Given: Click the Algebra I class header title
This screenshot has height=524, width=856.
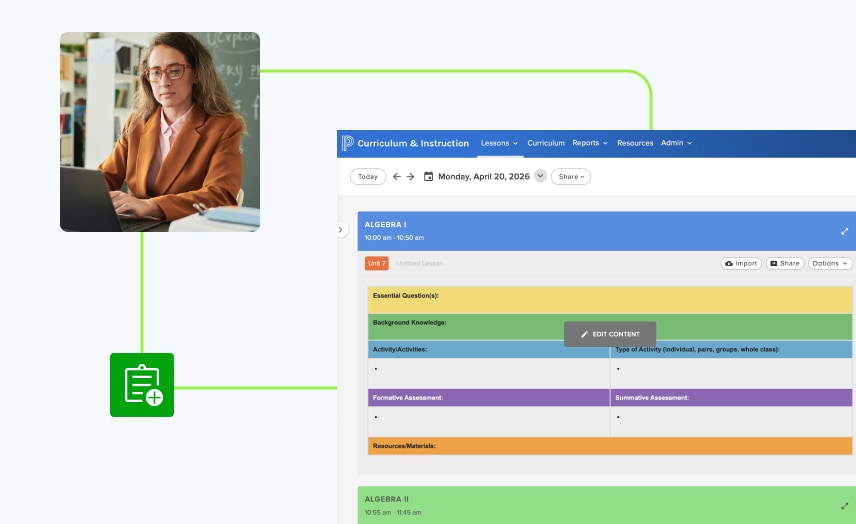Looking at the screenshot, I should coord(385,224).
